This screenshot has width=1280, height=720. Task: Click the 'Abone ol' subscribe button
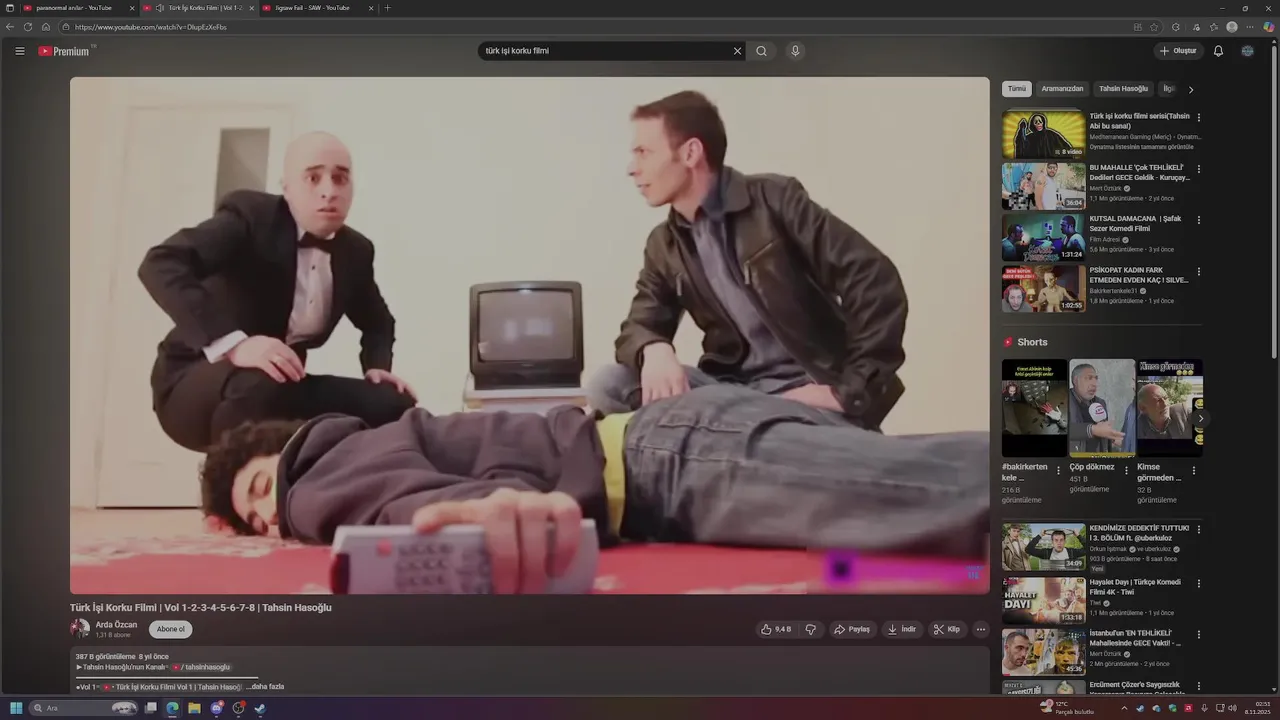tap(171, 629)
